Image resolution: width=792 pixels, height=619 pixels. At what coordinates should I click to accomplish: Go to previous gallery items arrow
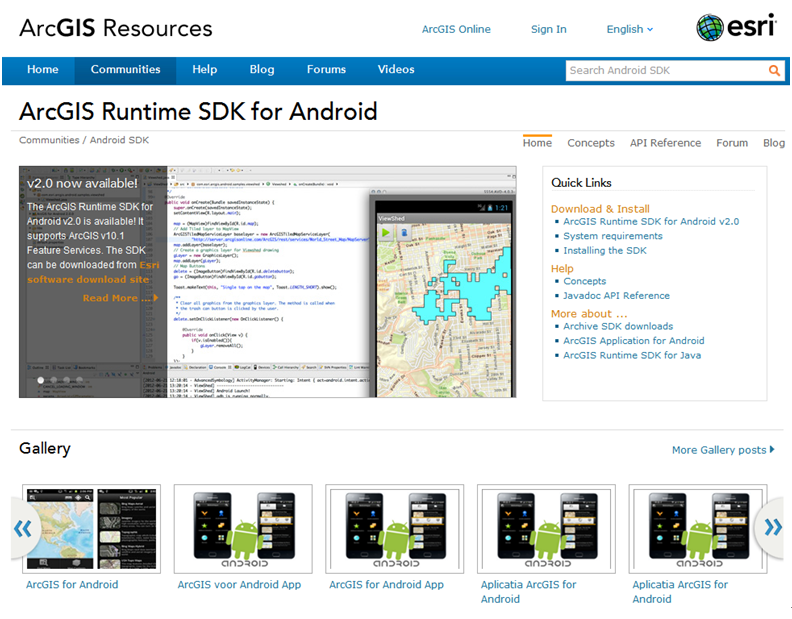pos(23,529)
